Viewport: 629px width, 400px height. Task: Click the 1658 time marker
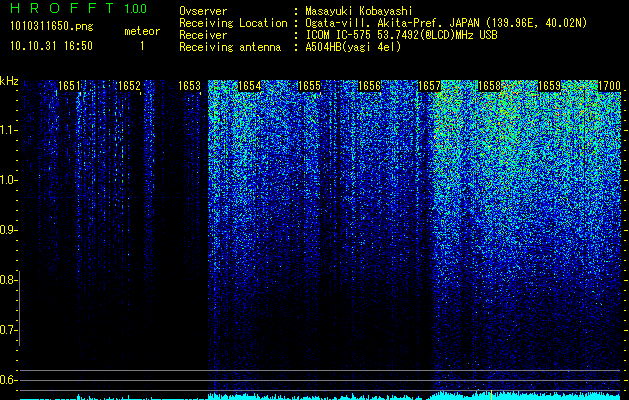(489, 86)
